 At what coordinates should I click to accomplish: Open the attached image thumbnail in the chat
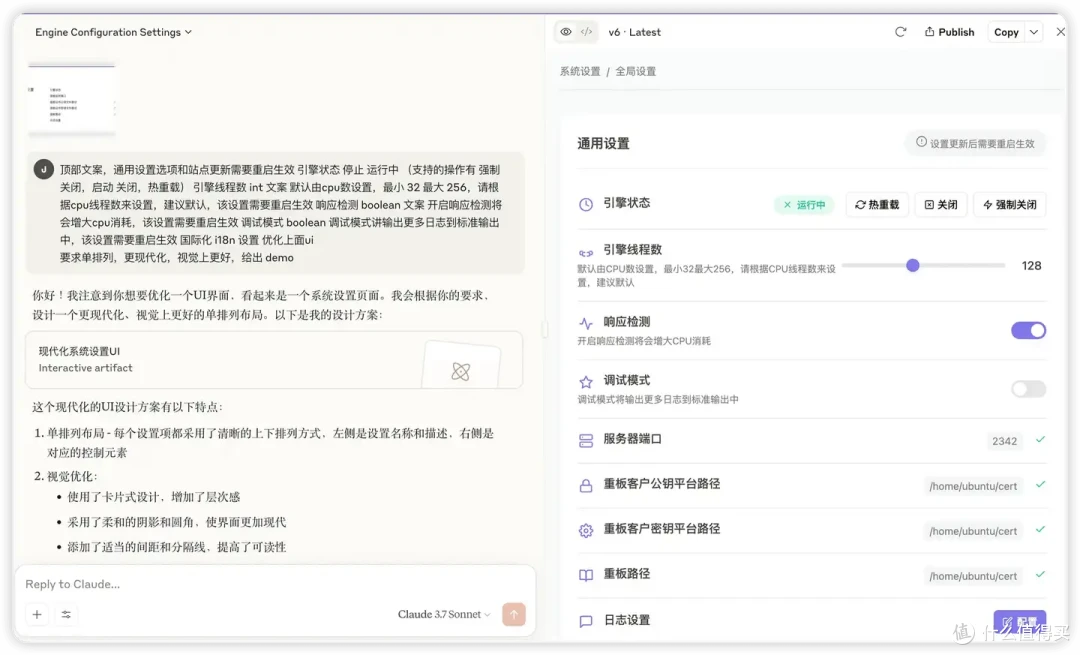pyautogui.click(x=72, y=98)
